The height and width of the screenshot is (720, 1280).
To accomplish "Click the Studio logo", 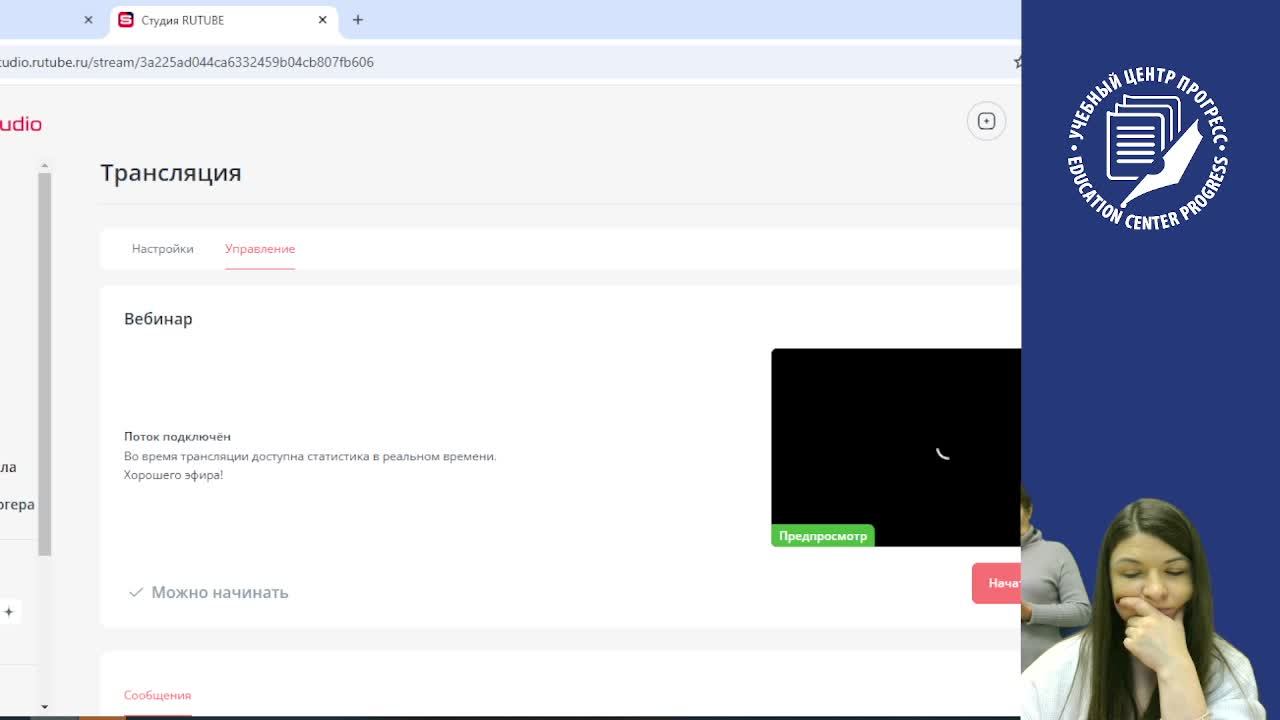I will tap(20, 124).
